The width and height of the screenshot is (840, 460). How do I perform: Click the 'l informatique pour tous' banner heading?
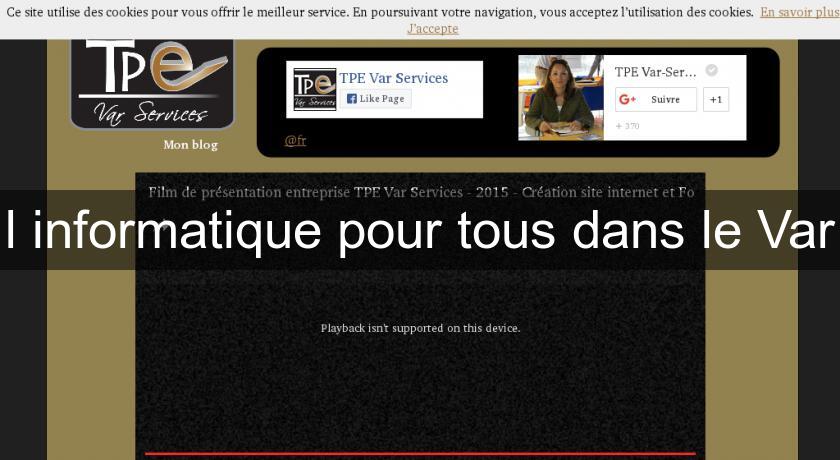click(x=420, y=231)
